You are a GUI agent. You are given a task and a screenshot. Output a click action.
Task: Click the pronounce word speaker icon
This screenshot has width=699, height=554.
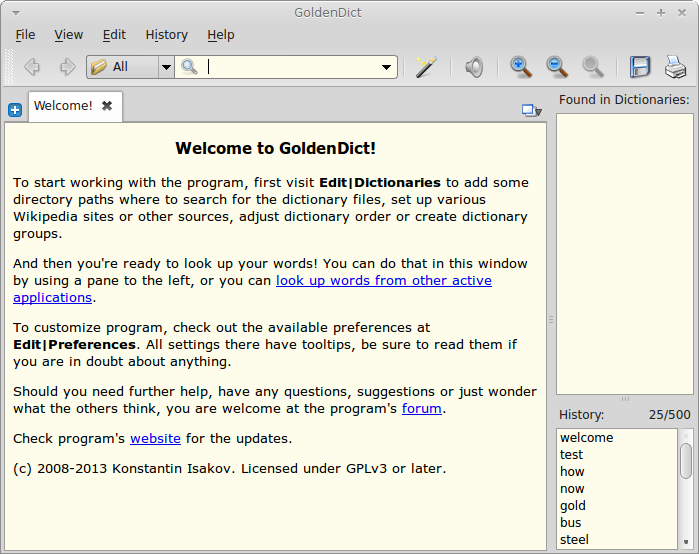[x=474, y=67]
